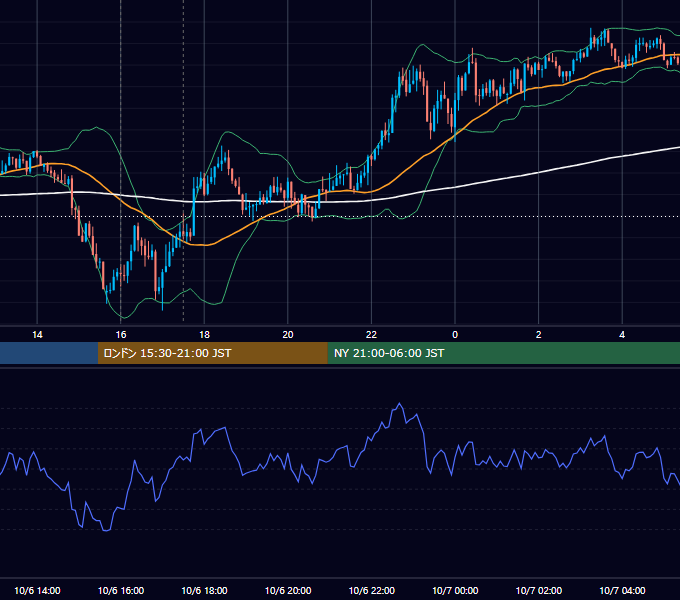Image resolution: width=680 pixels, height=600 pixels.
Task: Click the hour label 0 on price chart axis
Action: point(455,335)
